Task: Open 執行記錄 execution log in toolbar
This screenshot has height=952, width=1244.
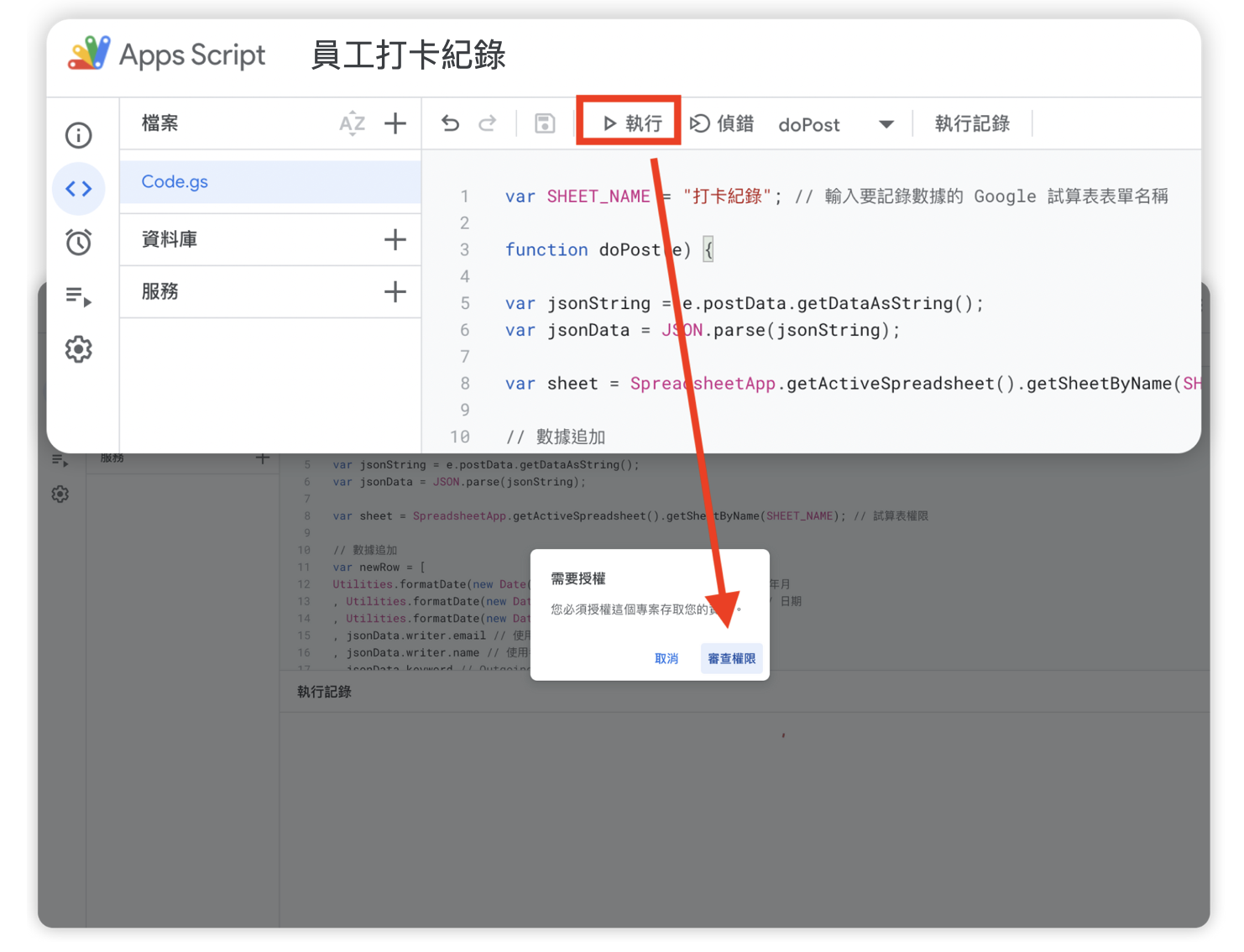Action: coord(972,124)
